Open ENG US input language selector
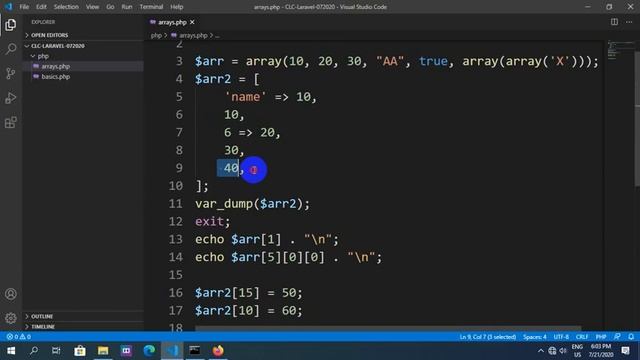Image resolution: width=640 pixels, height=360 pixels. [577, 351]
